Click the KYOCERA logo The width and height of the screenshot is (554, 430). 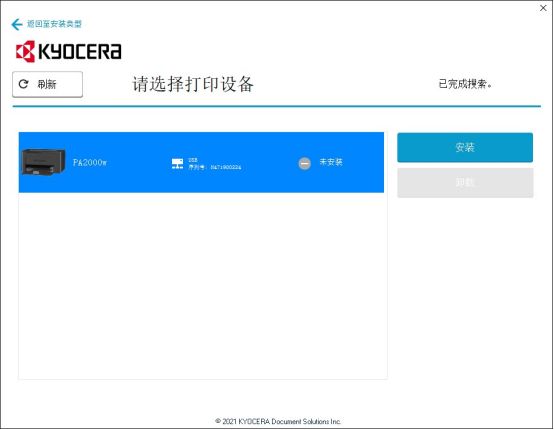point(69,51)
